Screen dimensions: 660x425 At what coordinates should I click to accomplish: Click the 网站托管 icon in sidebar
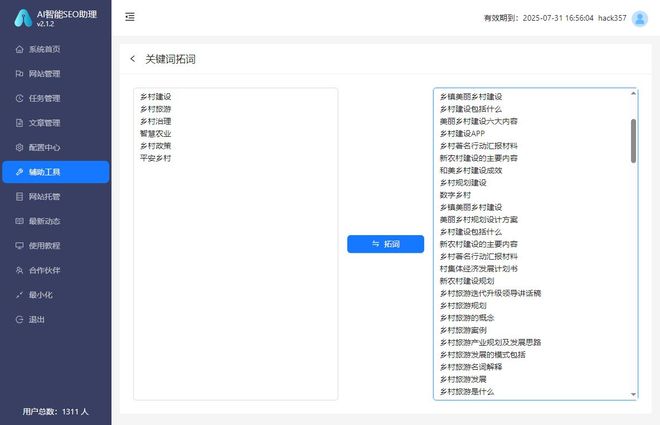pyautogui.click(x=20, y=197)
